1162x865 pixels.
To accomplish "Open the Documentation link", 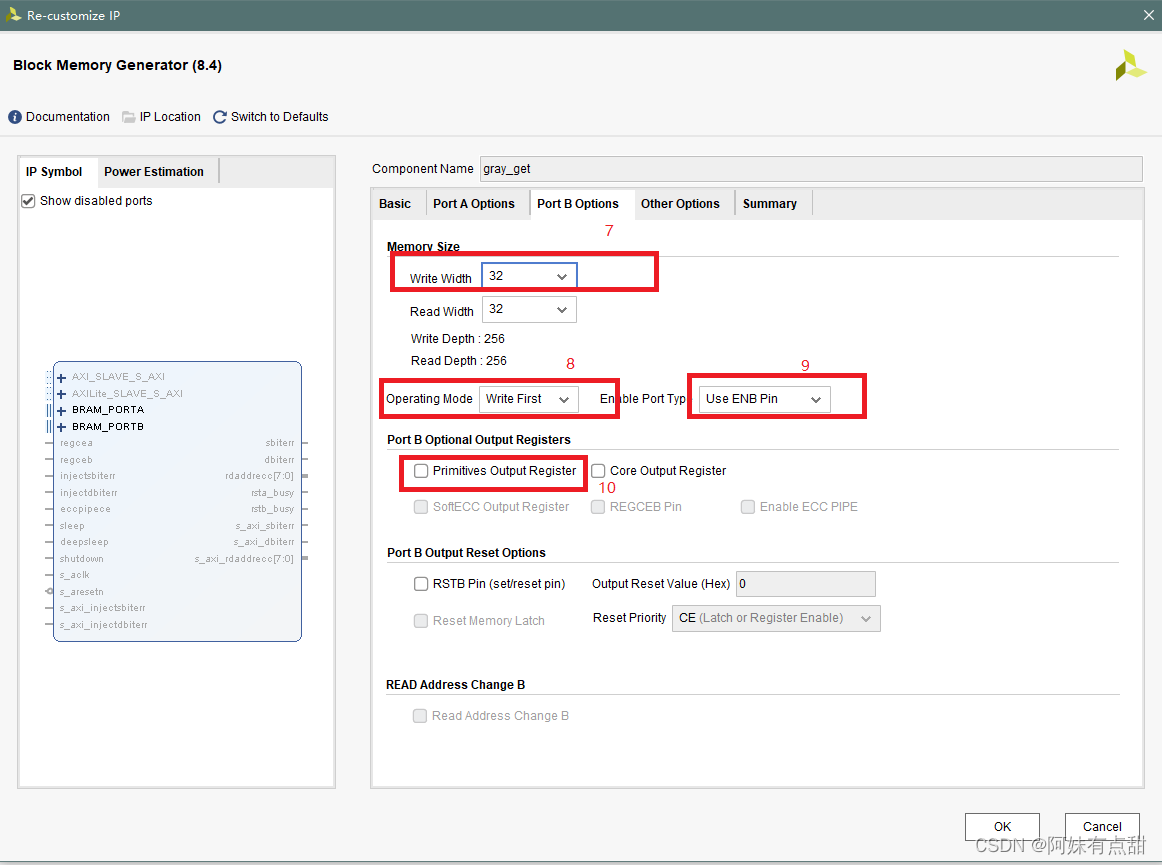I will coord(67,117).
